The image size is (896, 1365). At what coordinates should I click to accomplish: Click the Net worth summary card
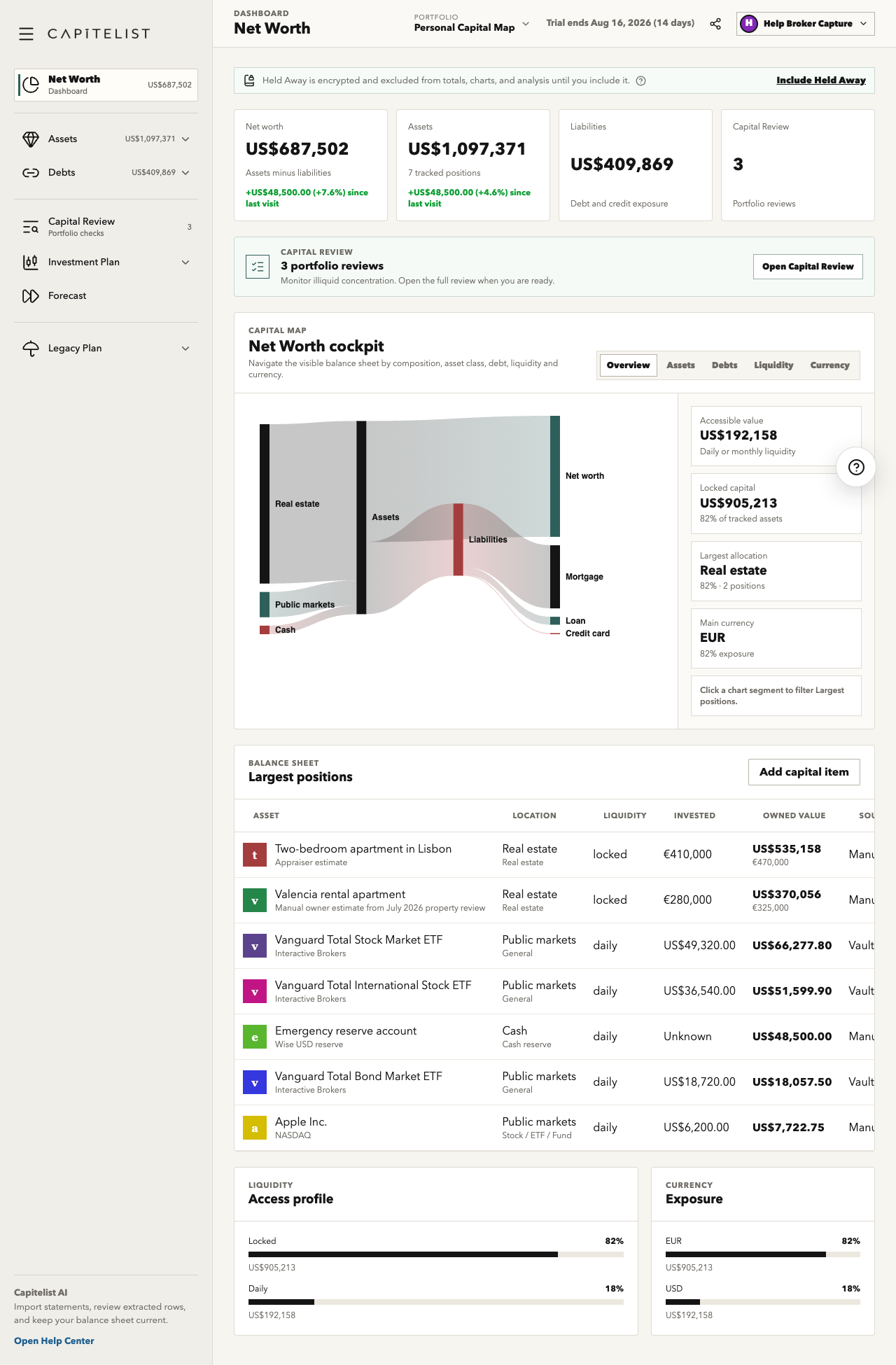click(311, 165)
